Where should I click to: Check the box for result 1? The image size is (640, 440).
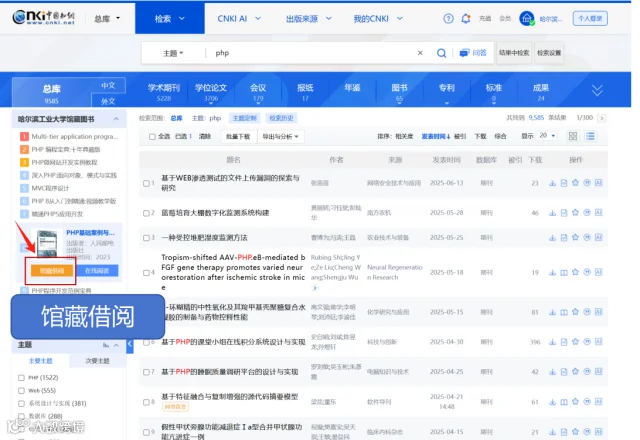click(146, 183)
